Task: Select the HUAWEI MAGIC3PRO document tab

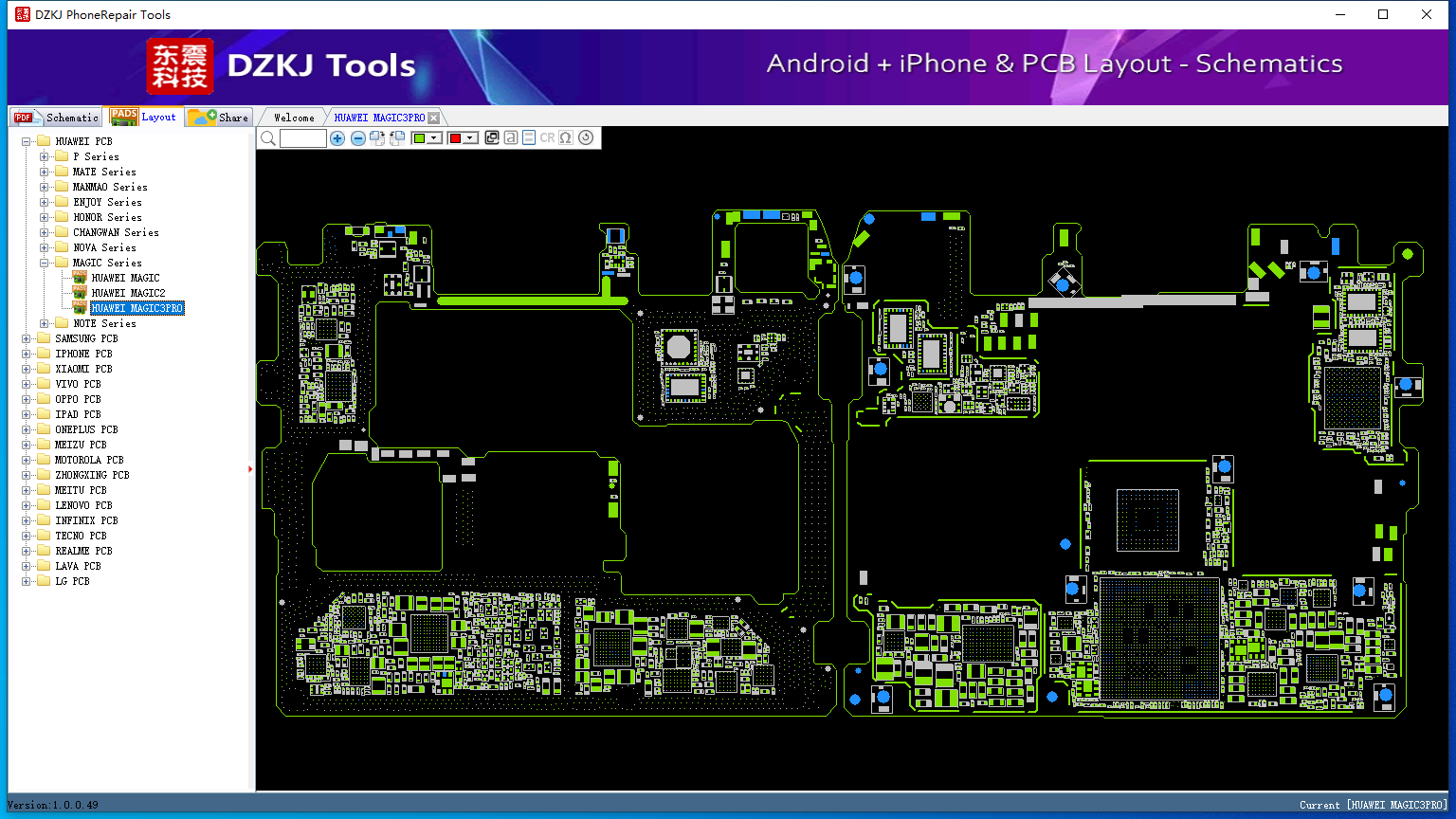Action: [x=379, y=118]
